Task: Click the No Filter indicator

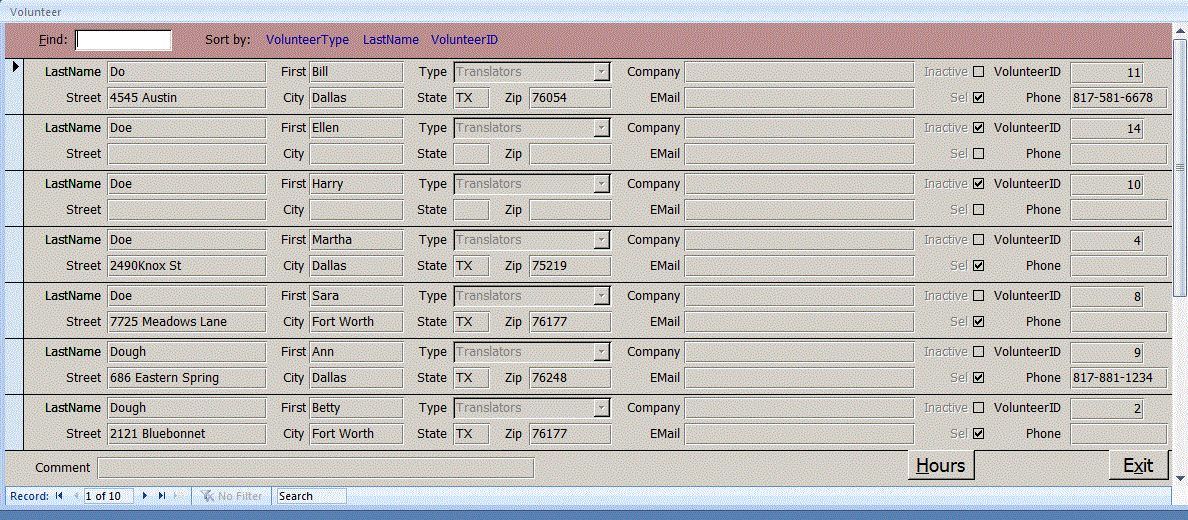Action: click(x=232, y=496)
